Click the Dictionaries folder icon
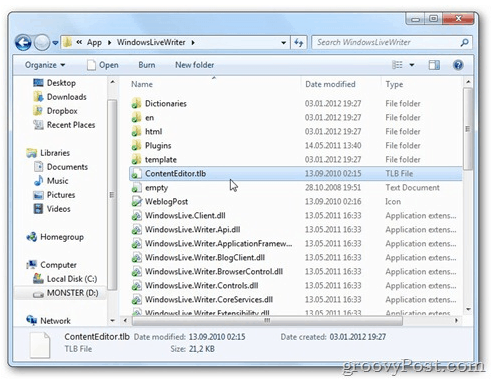 (x=136, y=103)
